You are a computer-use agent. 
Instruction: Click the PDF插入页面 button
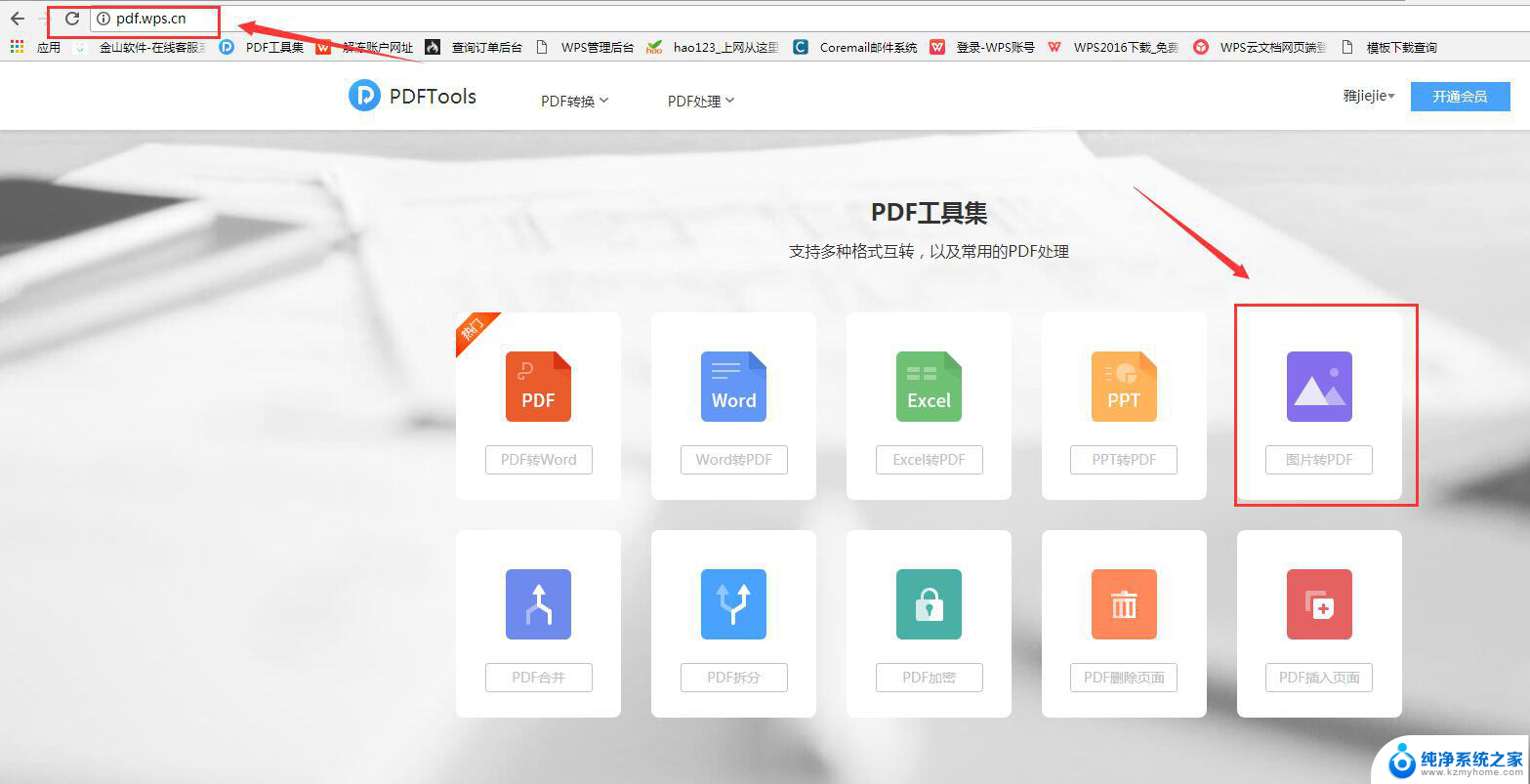tap(1319, 678)
